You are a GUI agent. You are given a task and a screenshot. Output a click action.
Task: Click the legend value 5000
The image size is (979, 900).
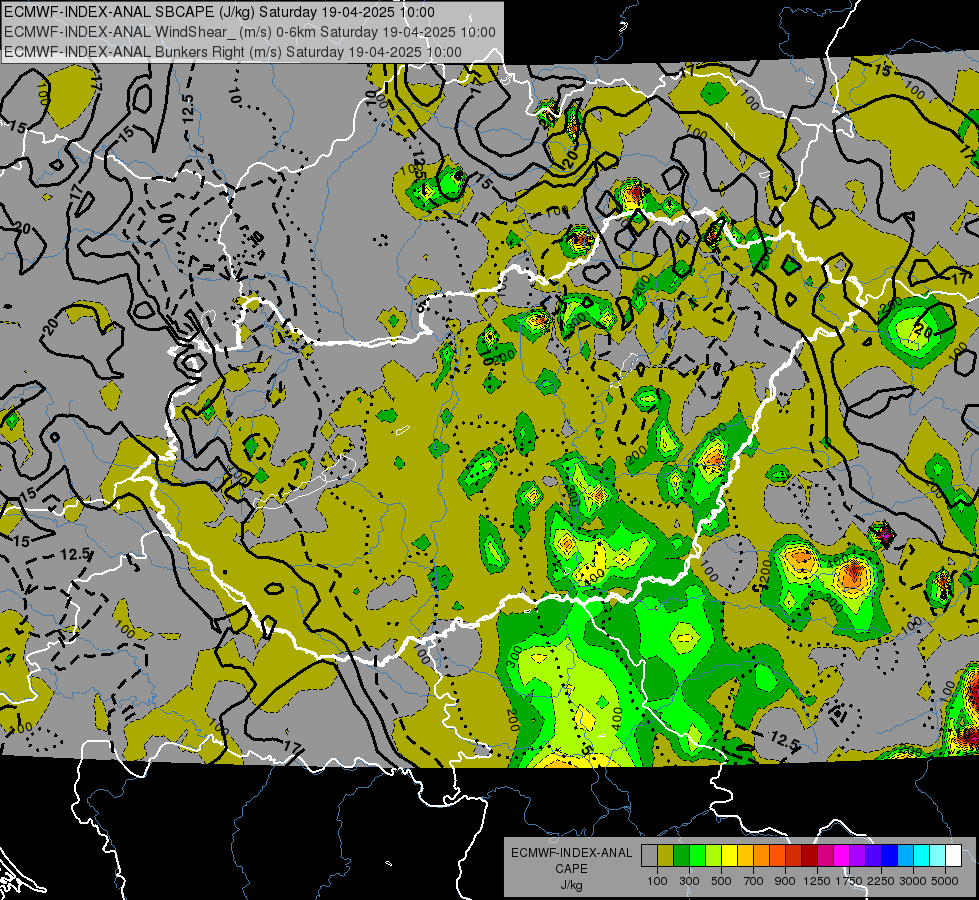coord(945,881)
